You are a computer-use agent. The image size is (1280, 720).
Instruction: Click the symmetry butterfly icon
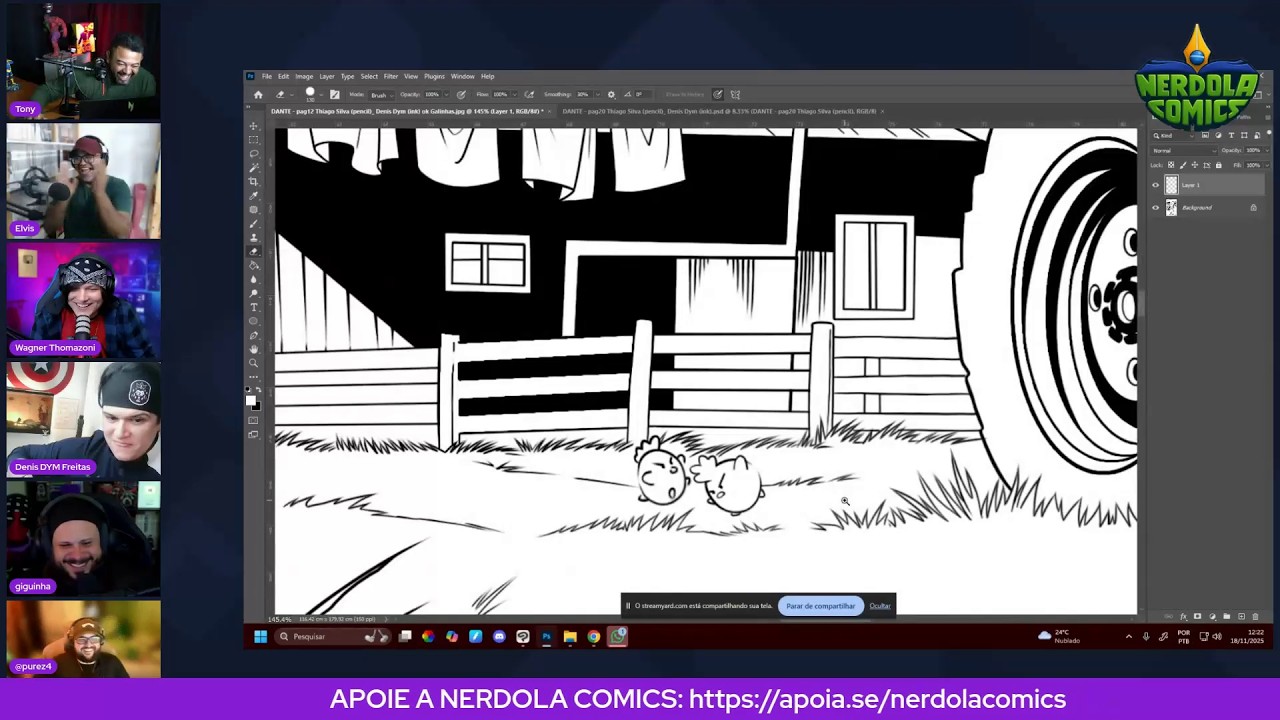coord(735,95)
